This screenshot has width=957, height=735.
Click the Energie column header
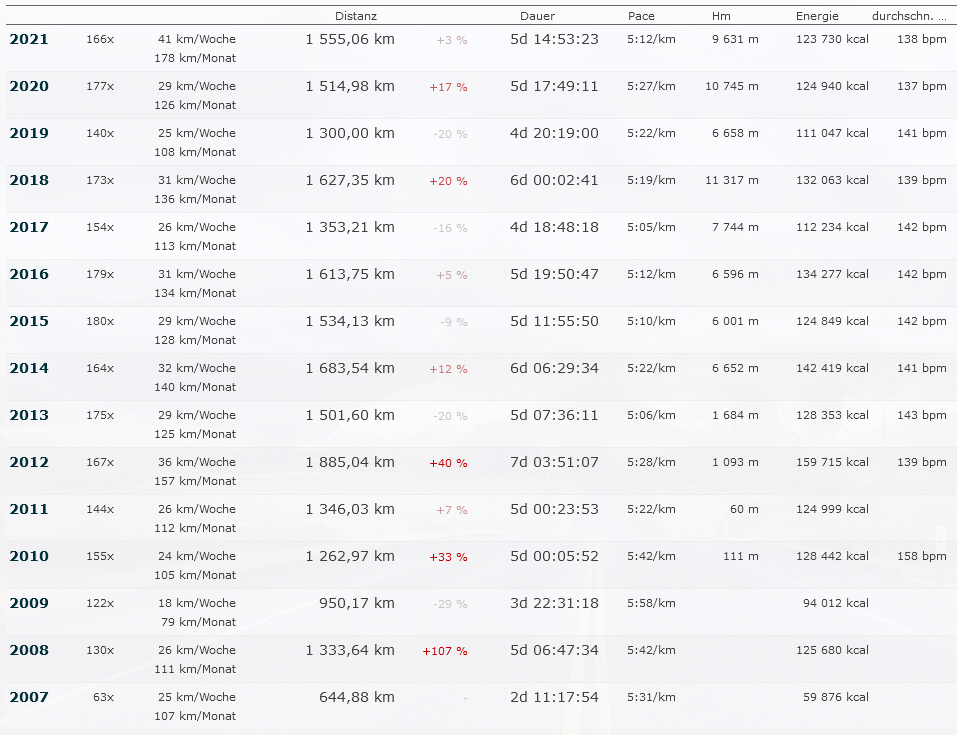coord(817,16)
